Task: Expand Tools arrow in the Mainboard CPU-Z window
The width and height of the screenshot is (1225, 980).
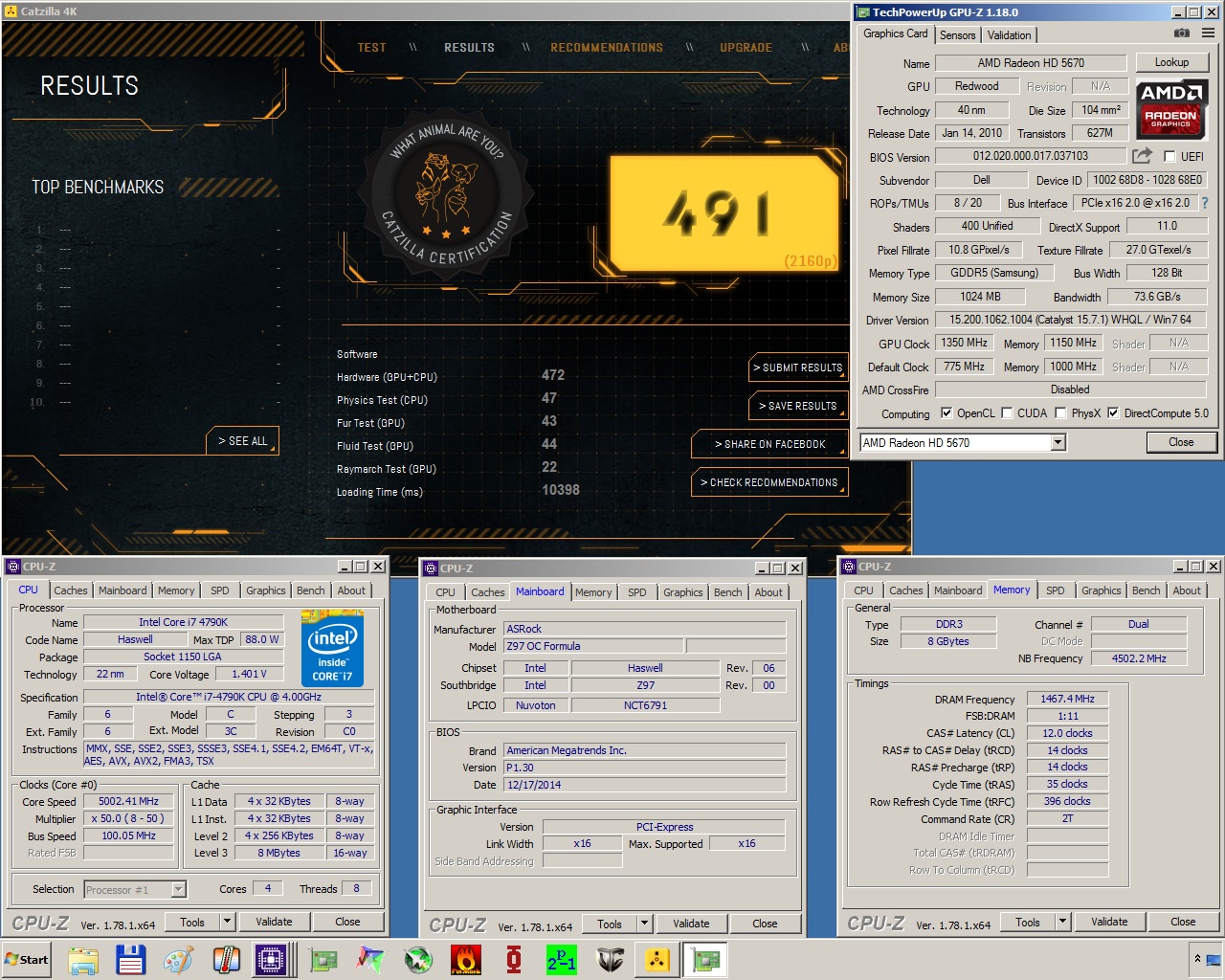Action: tap(644, 924)
